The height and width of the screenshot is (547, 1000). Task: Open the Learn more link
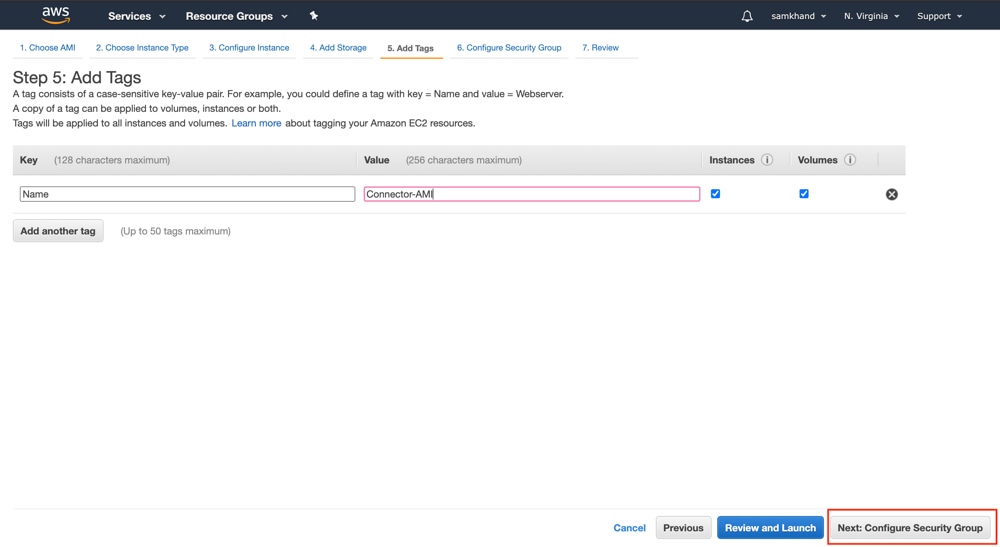point(256,123)
